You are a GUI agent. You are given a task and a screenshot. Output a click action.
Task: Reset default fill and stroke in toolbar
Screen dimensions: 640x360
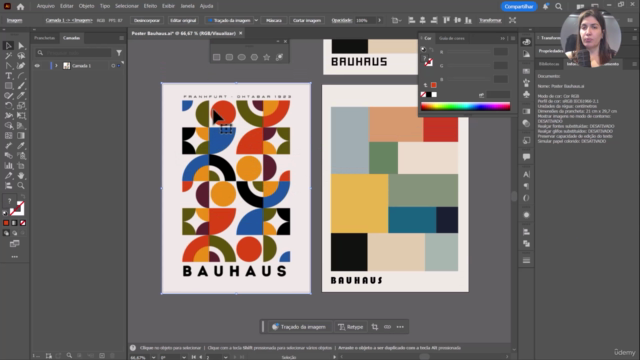coord(5,213)
